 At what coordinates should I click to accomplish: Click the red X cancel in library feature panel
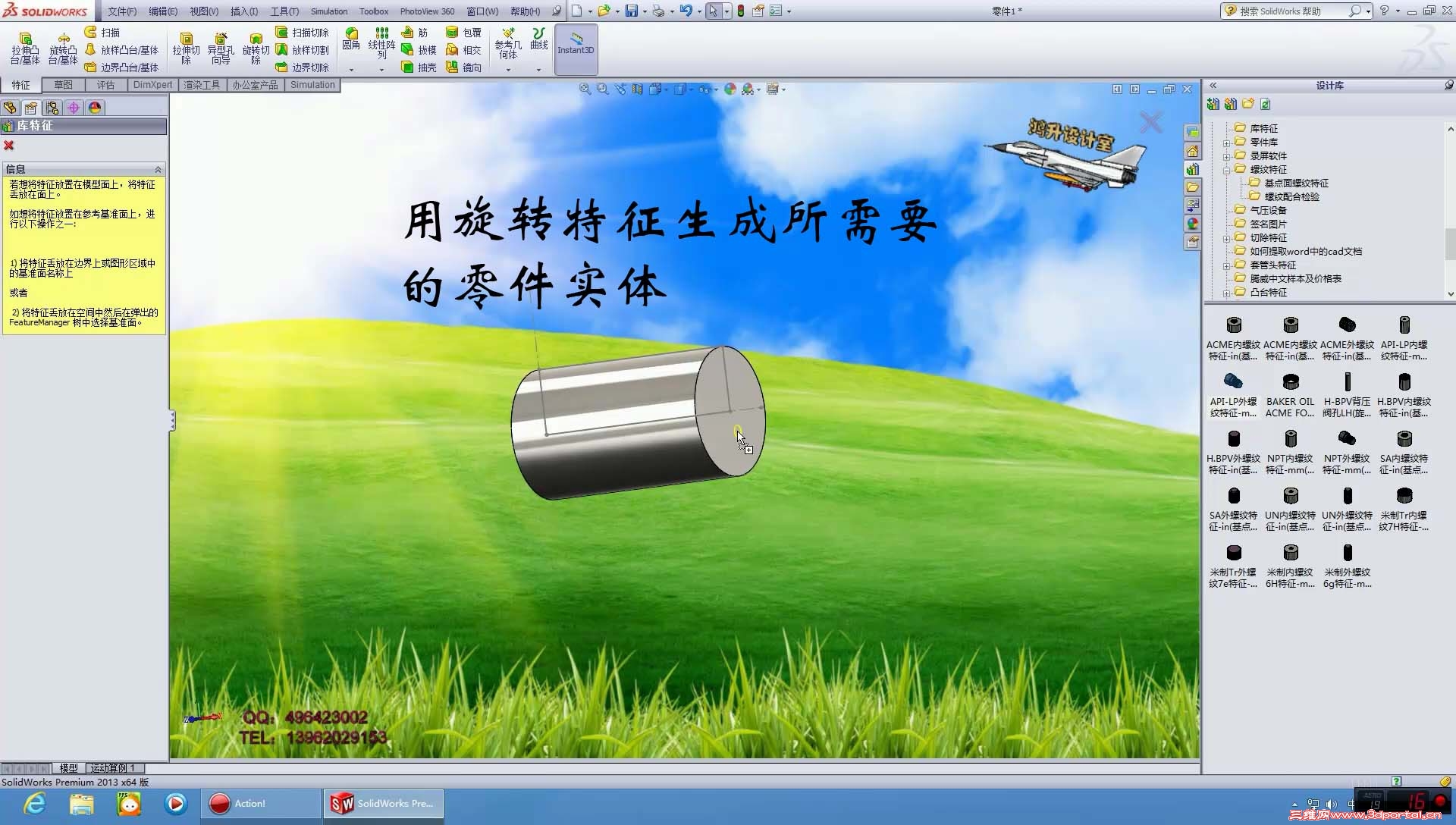click(9, 146)
